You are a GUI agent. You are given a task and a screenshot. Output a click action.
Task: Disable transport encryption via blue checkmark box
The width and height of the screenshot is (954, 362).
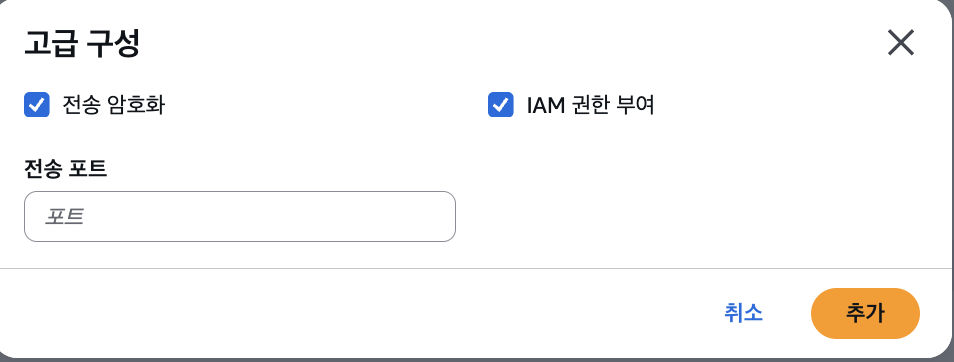(x=37, y=105)
